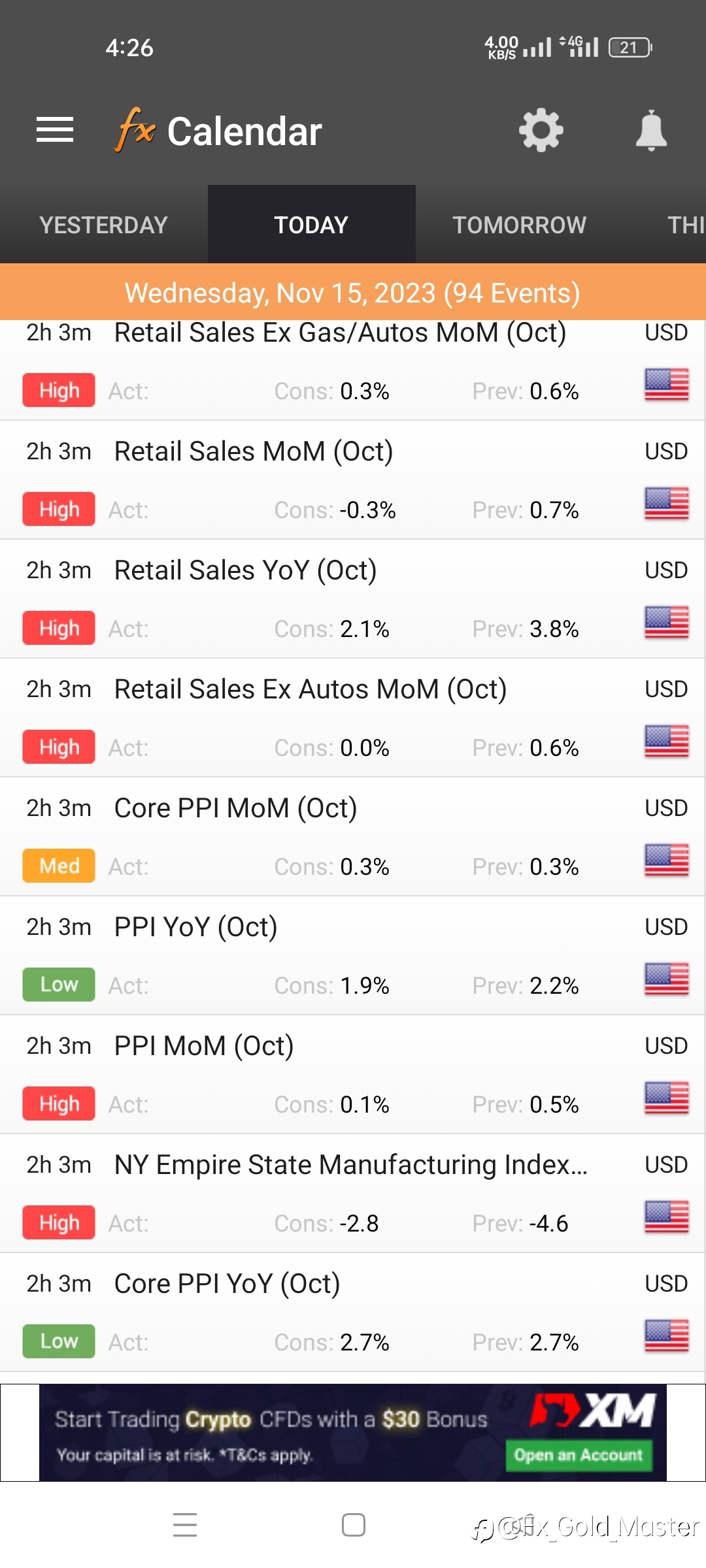Tap the XM crypto CFDs ad banner text
Screen dimensions: 706x1568
271,1420
